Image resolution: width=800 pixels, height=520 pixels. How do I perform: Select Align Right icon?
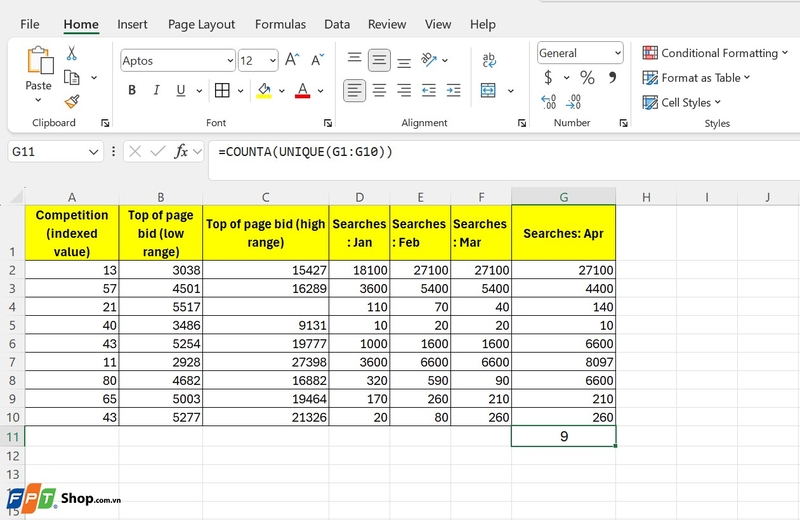click(404, 91)
